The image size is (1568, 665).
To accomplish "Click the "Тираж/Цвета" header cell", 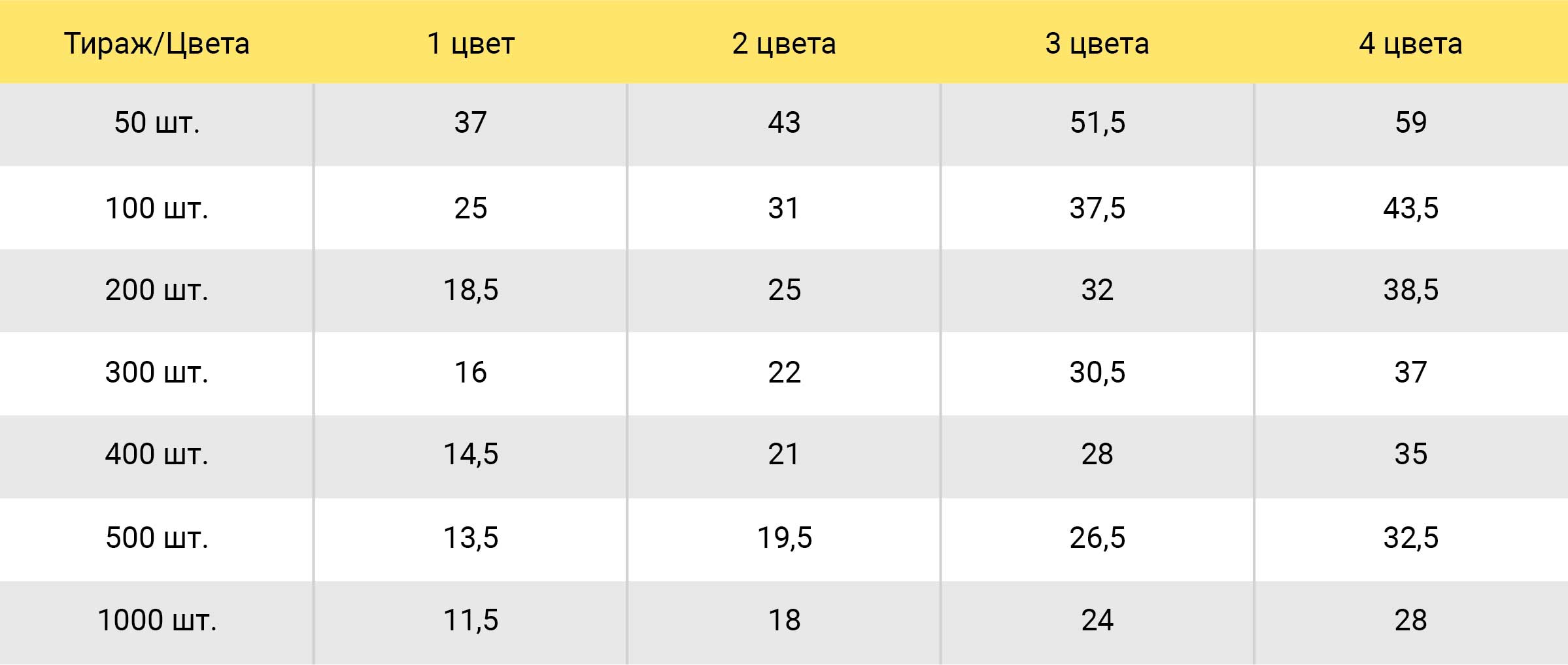I will (x=157, y=44).
